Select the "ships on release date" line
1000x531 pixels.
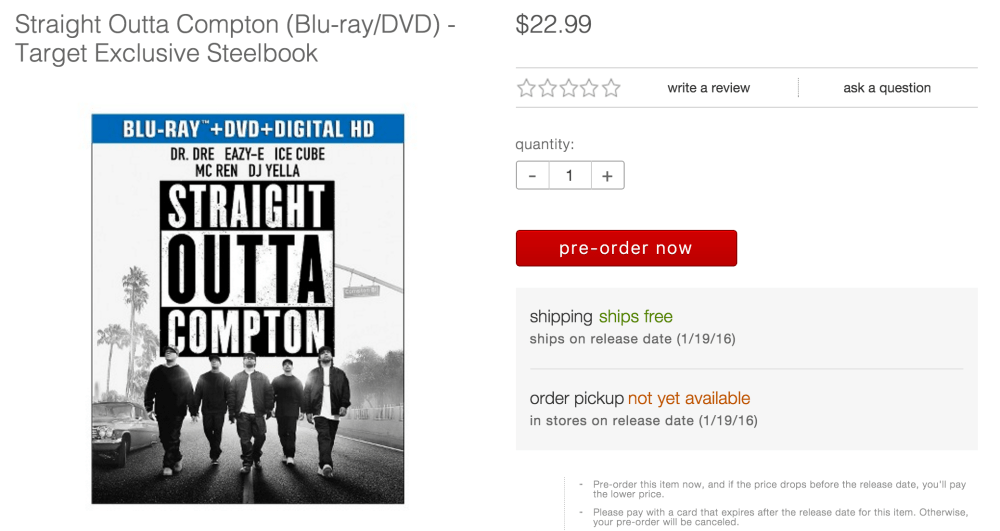pos(632,339)
